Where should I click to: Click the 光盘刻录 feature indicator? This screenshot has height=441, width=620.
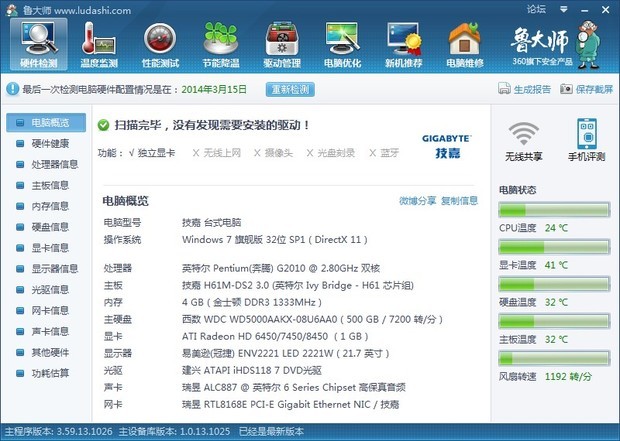point(331,153)
